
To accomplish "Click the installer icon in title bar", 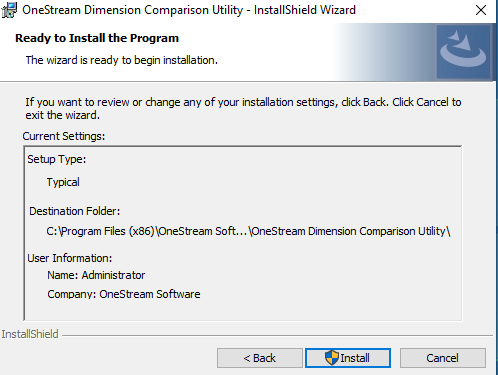I will pyautogui.click(x=9, y=10).
